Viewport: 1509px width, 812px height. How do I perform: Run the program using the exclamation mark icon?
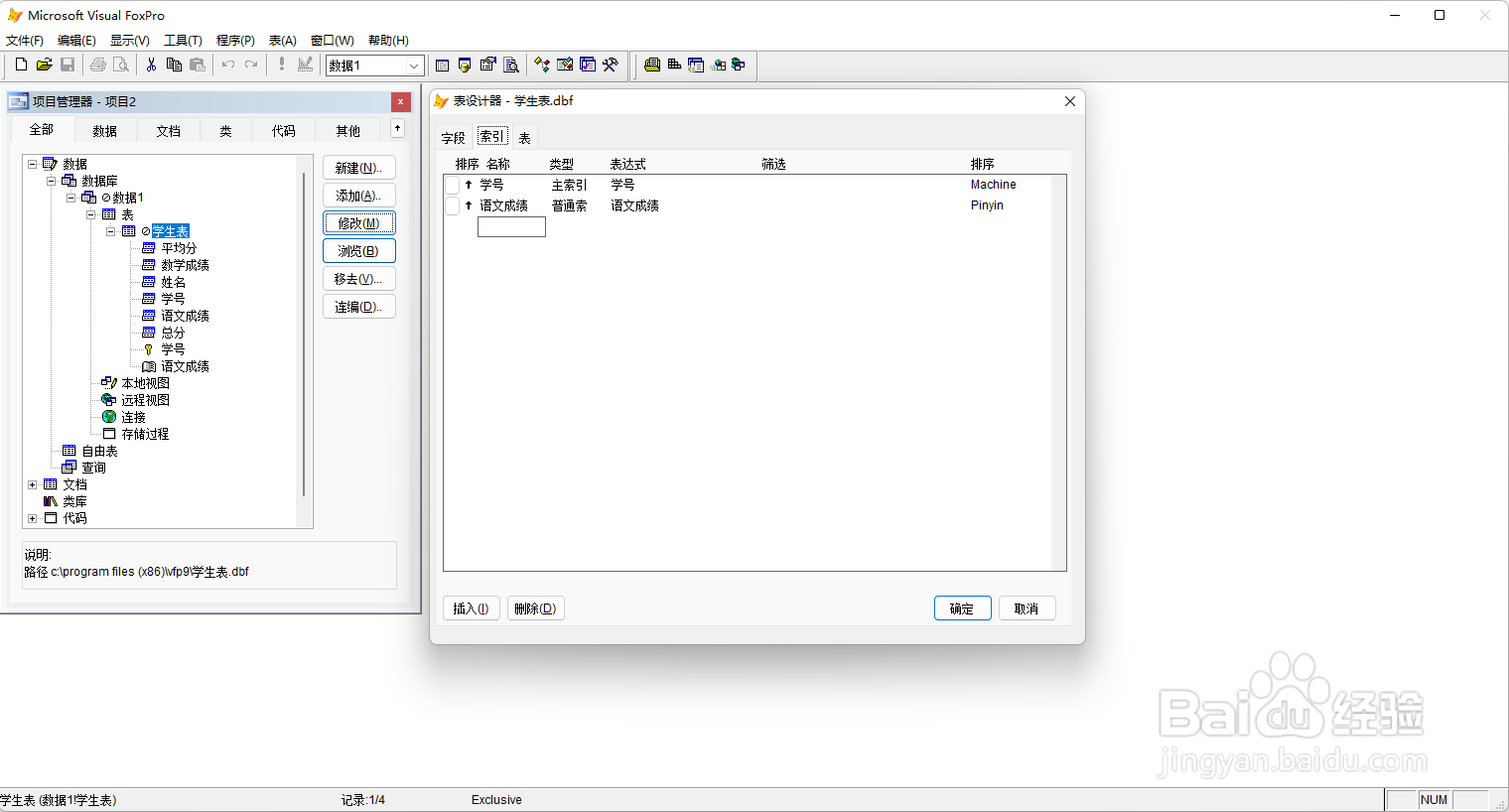(281, 65)
